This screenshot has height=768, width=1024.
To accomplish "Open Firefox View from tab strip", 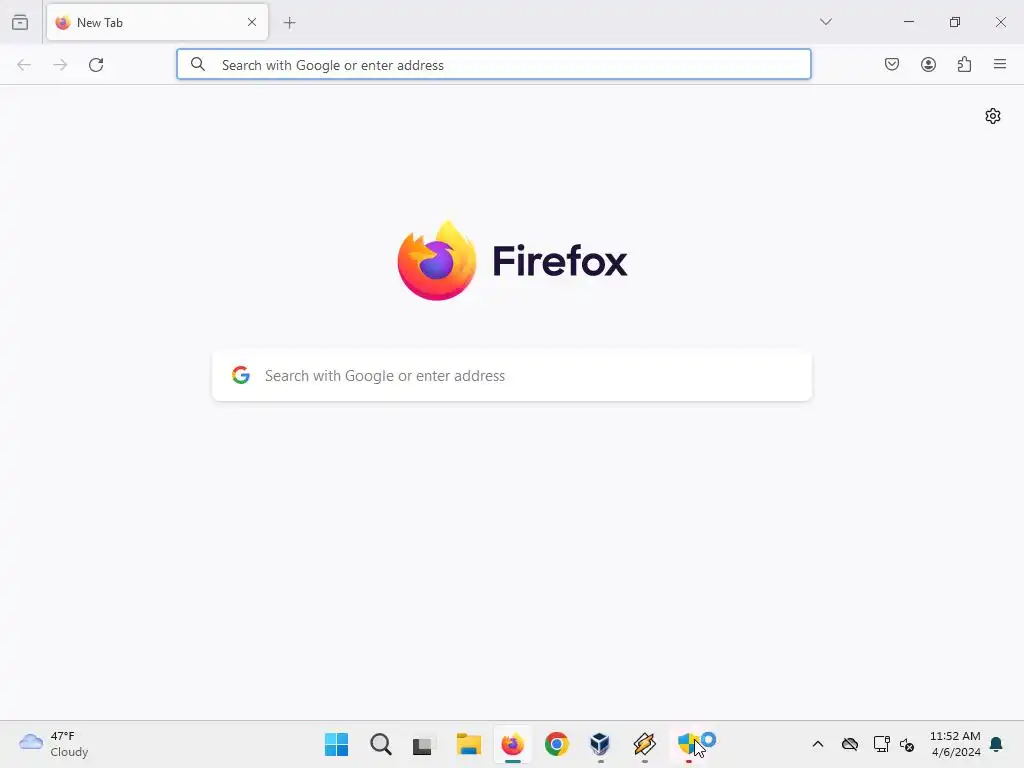I will click(x=20, y=22).
